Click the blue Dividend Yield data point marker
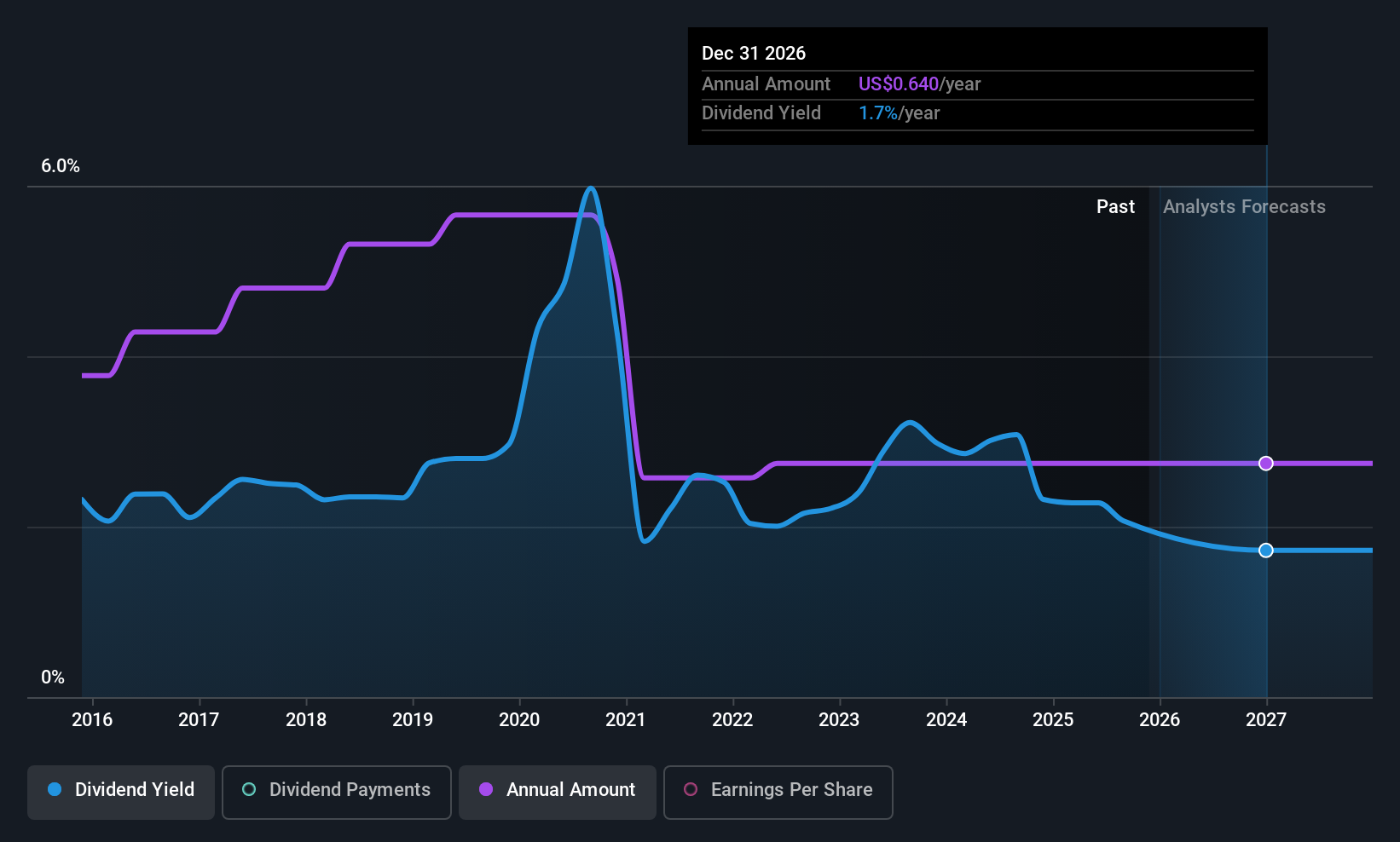Screen dimensions: 1400x842 pos(1266,551)
